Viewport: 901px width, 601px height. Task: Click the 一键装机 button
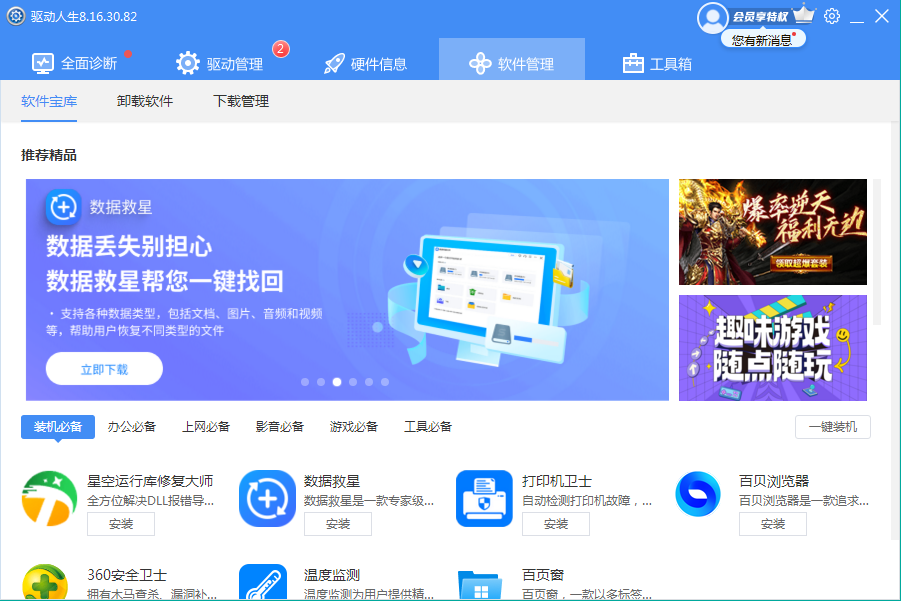(x=832, y=427)
